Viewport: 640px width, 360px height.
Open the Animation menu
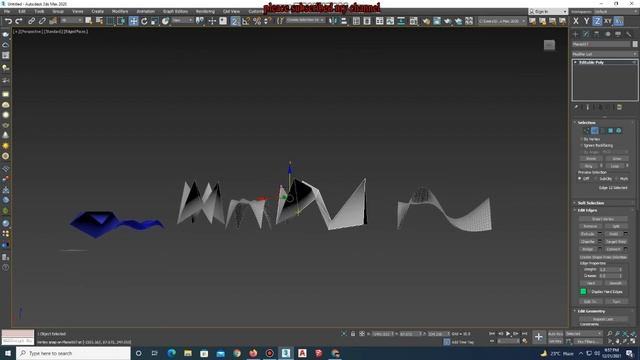coord(145,11)
